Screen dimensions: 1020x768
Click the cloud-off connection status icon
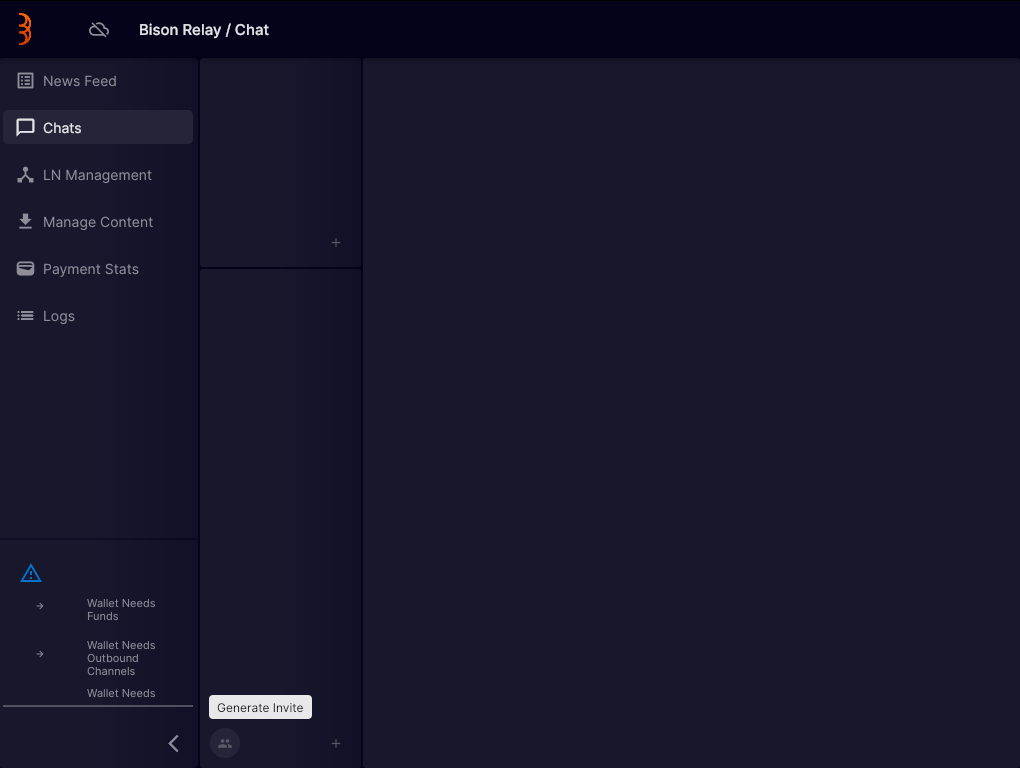(x=99, y=29)
